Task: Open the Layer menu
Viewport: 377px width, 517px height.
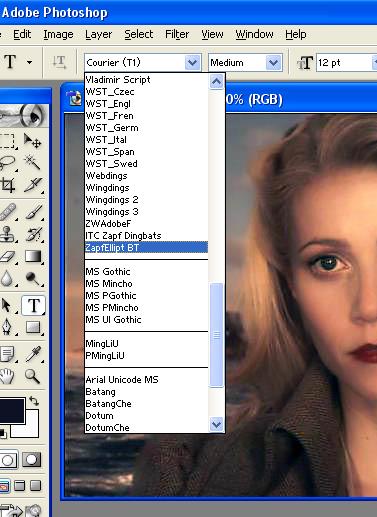Action: 98,34
